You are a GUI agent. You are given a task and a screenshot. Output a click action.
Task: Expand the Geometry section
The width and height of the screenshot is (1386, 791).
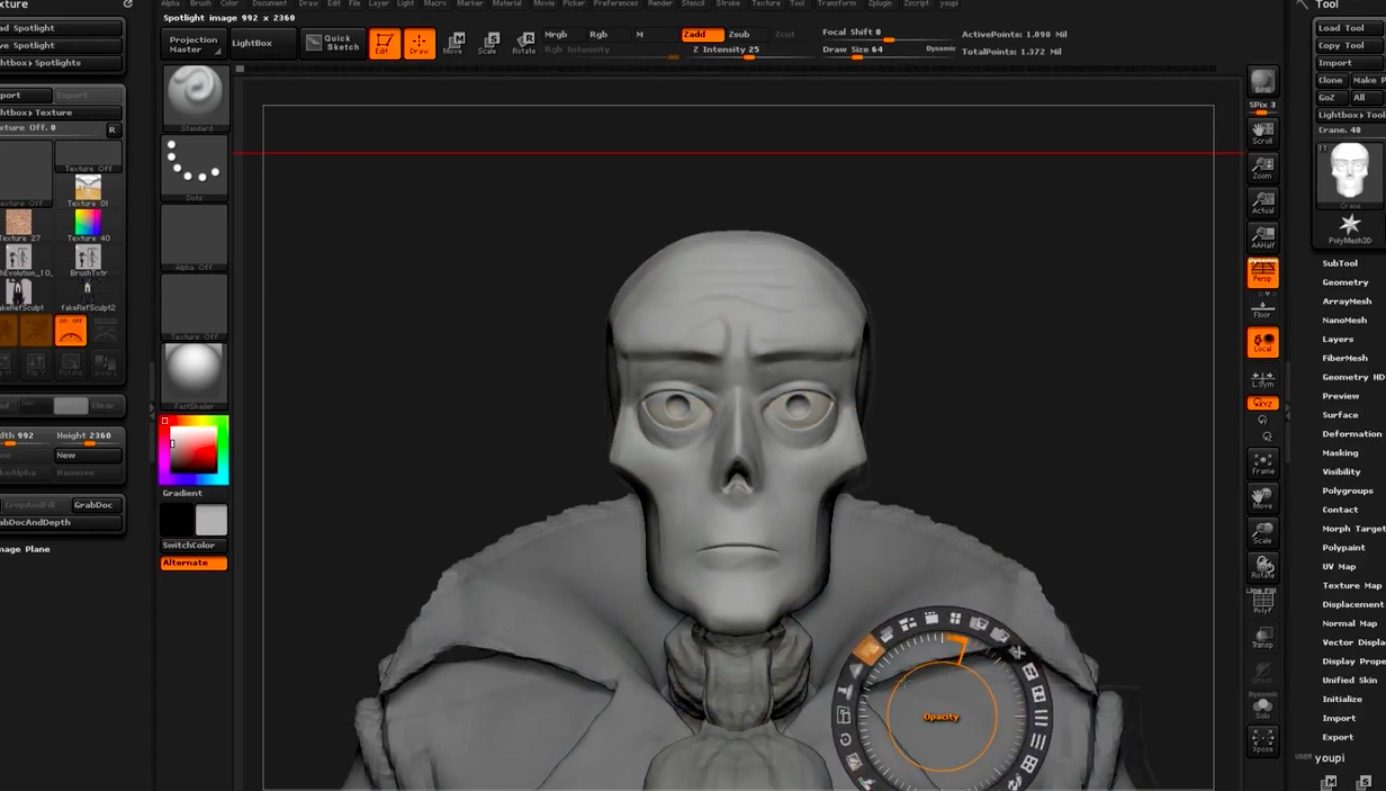(x=1345, y=282)
